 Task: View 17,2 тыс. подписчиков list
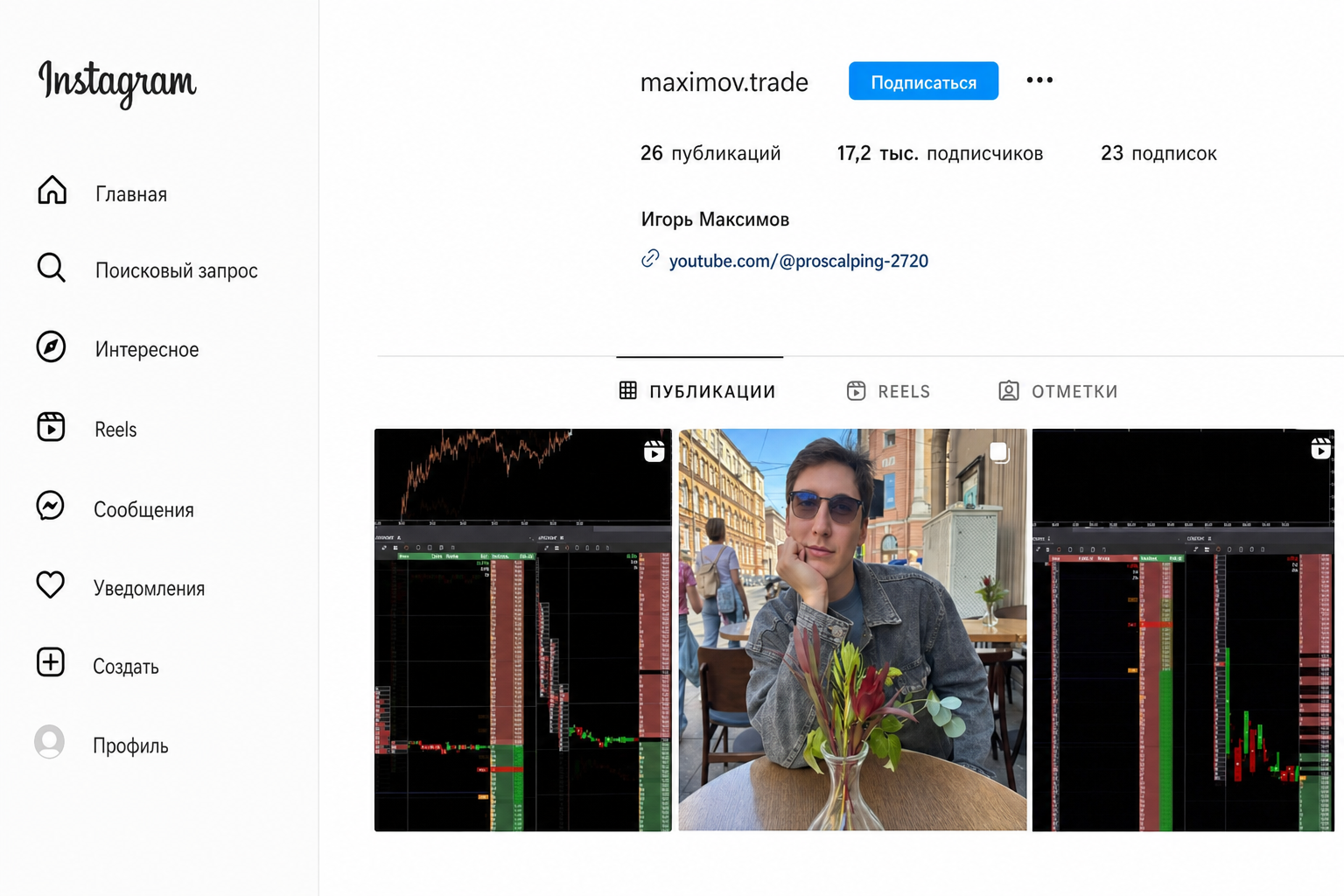point(940,154)
